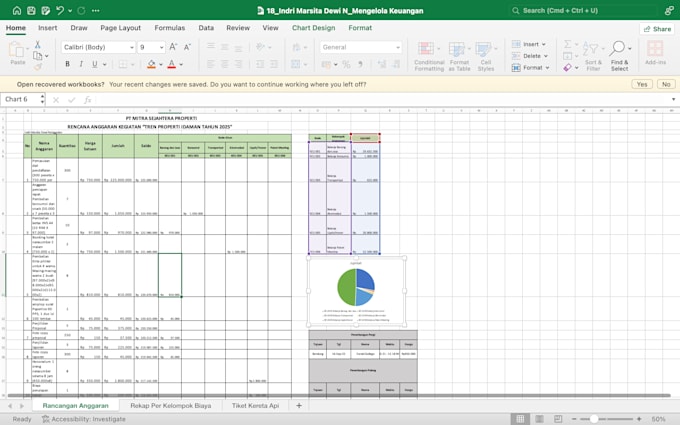Screen dimensions: 680x425
Task: Click the zoom out minus button
Action: 574,419
